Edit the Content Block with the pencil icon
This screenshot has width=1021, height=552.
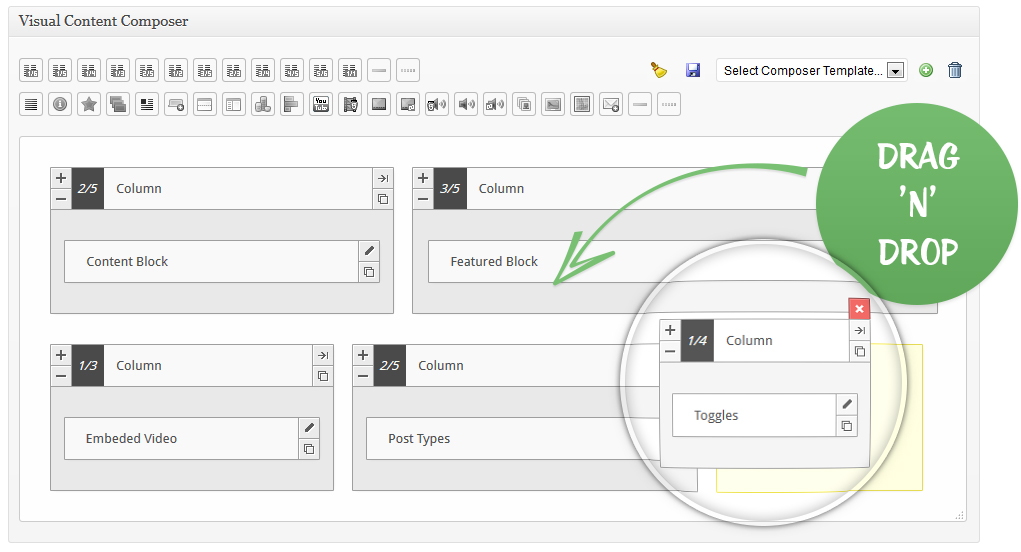(369, 251)
